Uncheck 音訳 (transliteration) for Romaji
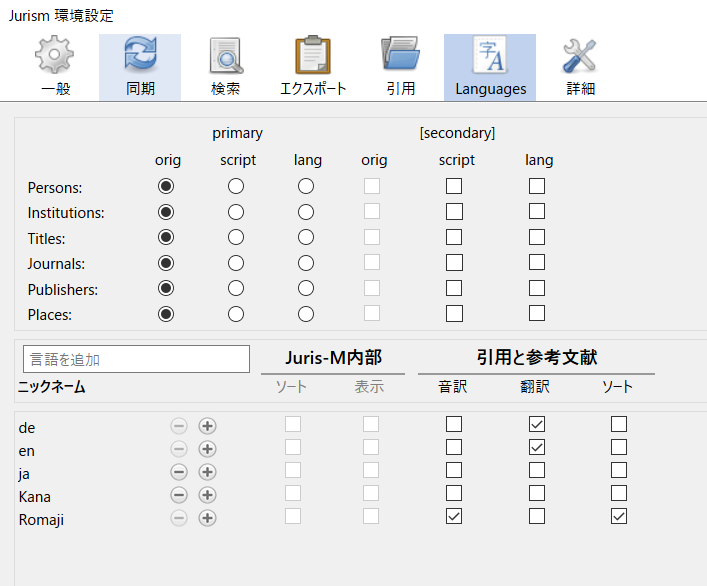 [454, 516]
